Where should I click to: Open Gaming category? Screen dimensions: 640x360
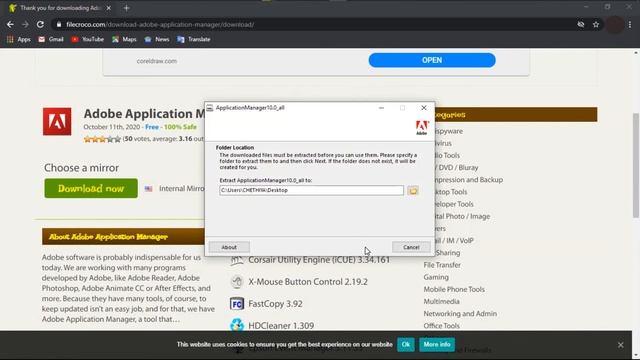coord(436,277)
